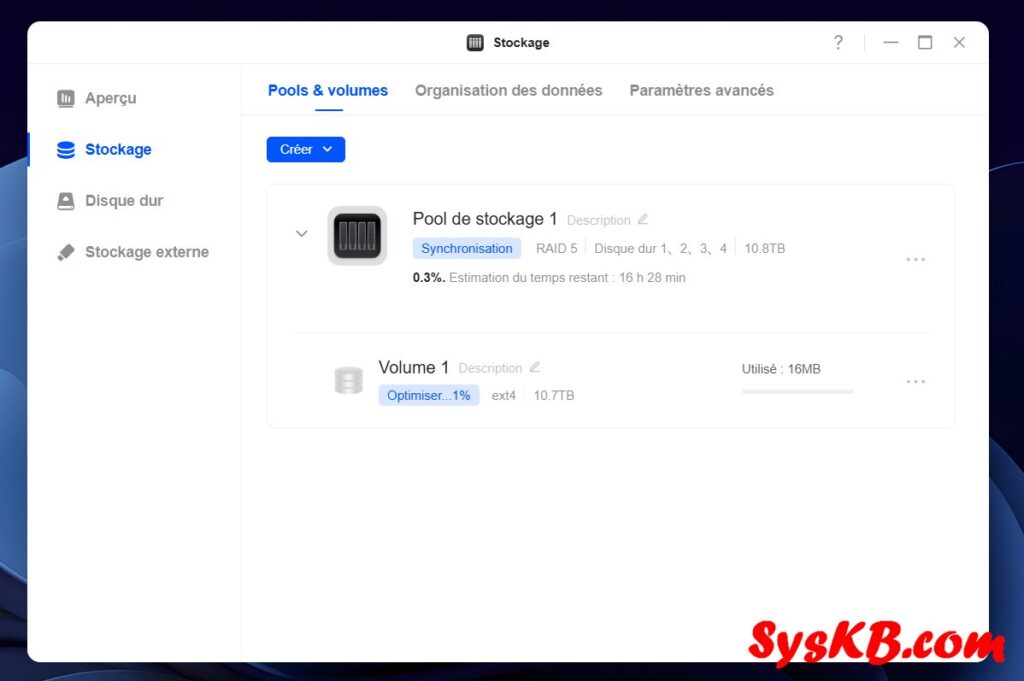Click the Stockage database icon
The width and height of the screenshot is (1024, 681).
point(65,150)
